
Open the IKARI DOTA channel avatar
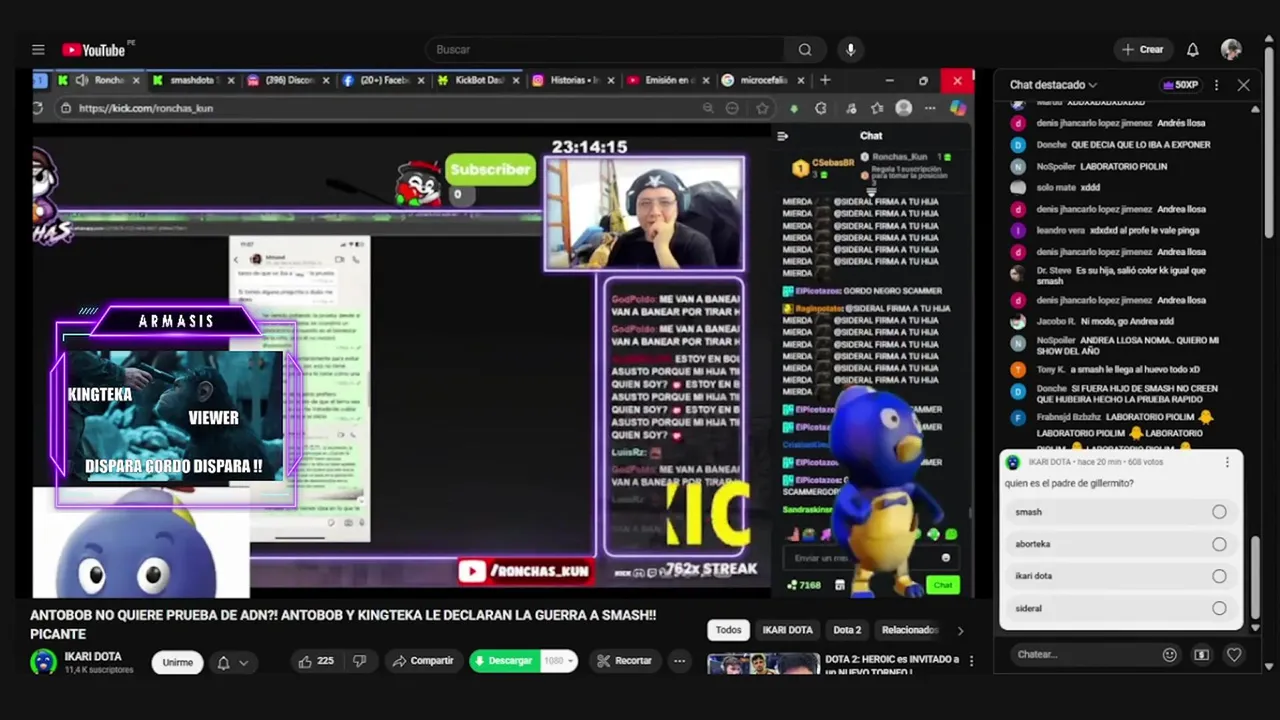pos(43,662)
